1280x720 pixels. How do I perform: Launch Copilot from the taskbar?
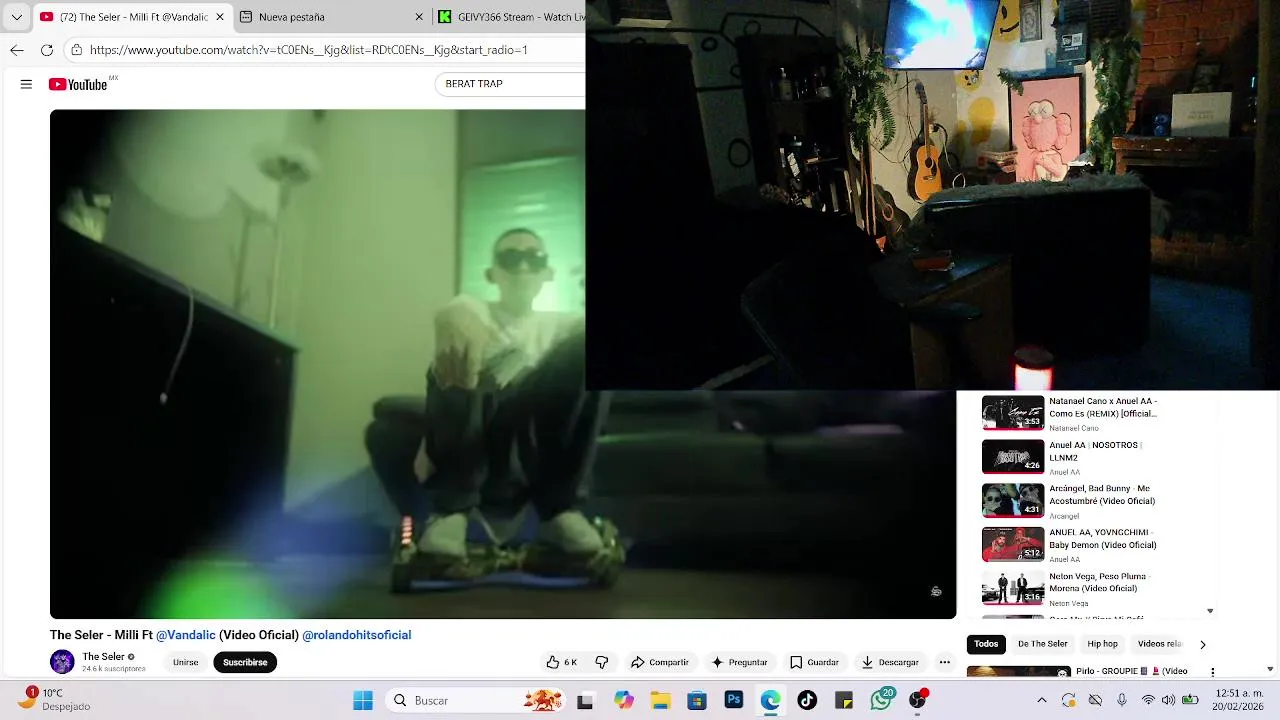[x=624, y=700]
